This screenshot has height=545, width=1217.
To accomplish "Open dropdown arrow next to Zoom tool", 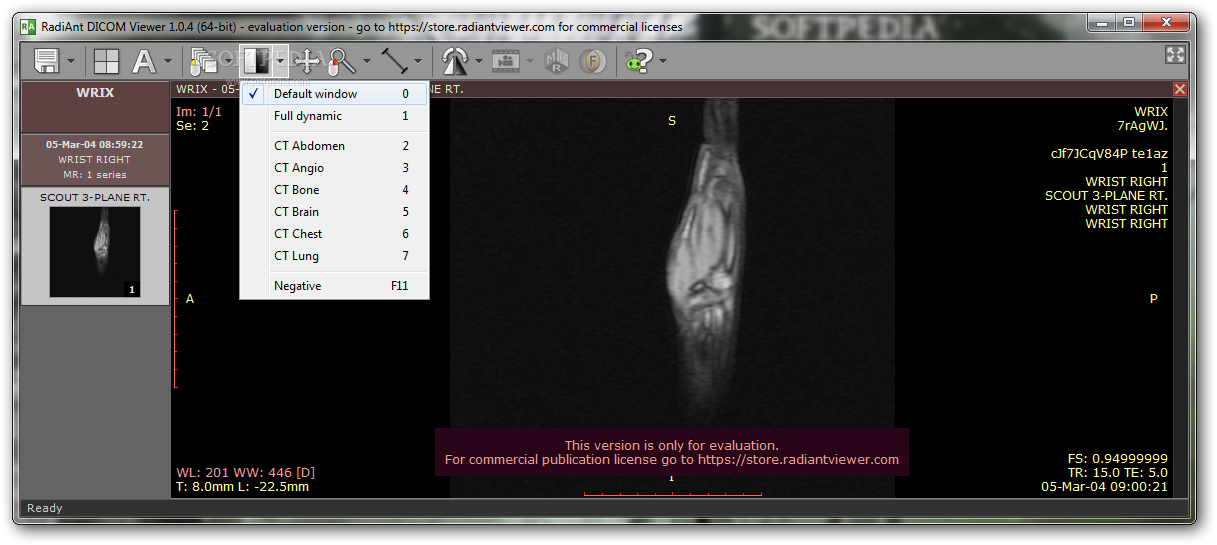I will pyautogui.click(x=367, y=62).
